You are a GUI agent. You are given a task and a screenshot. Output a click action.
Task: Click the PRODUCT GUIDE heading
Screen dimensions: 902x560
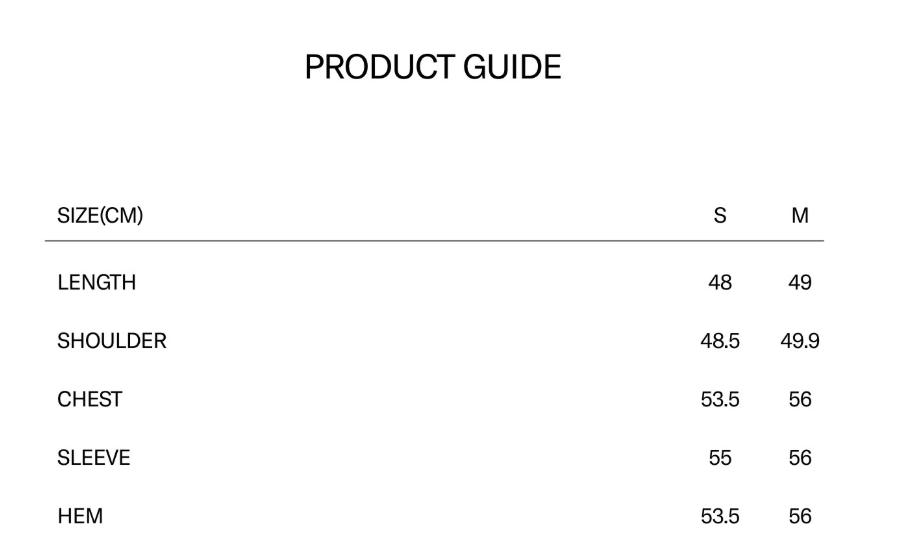pos(433,67)
